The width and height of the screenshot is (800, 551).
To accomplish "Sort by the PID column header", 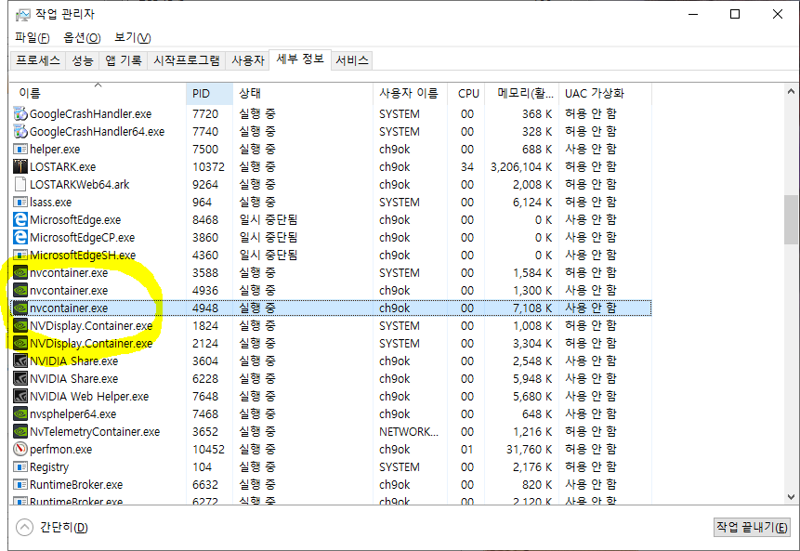I will point(210,93).
